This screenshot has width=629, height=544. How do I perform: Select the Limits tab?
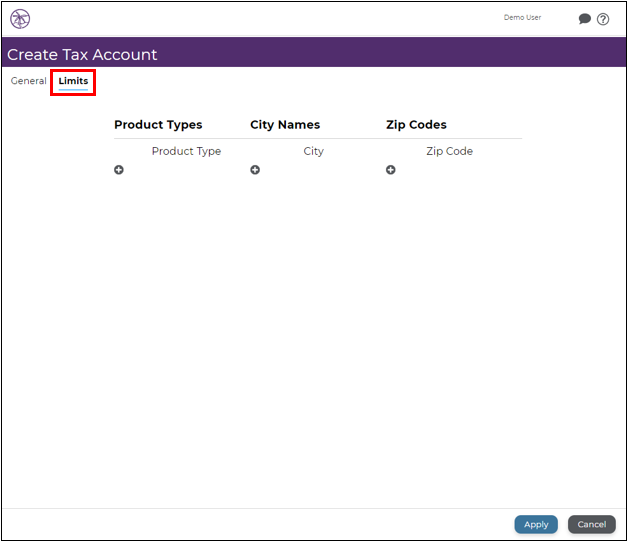click(x=73, y=81)
